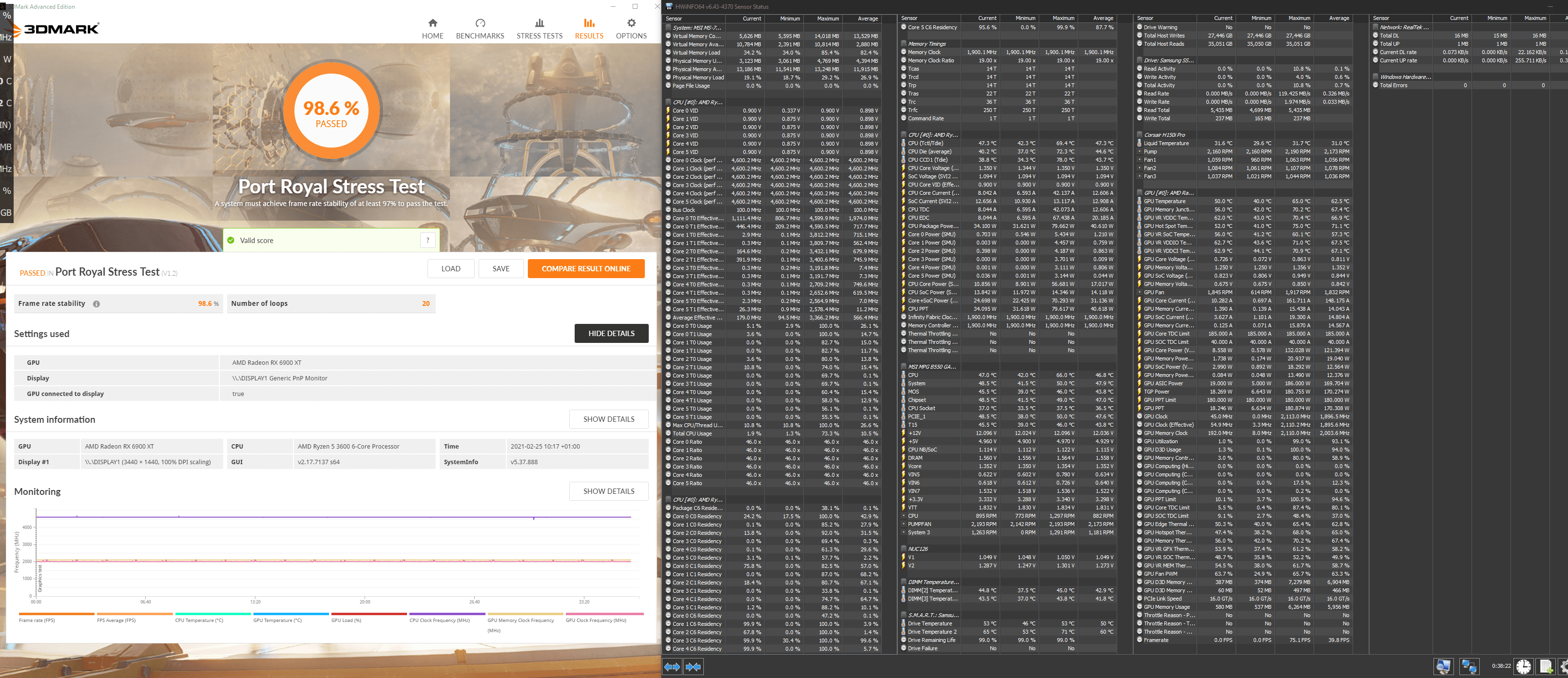Switch to STRESS TESTS tab
Image resolution: width=1568 pixels, height=678 pixels.
click(539, 28)
